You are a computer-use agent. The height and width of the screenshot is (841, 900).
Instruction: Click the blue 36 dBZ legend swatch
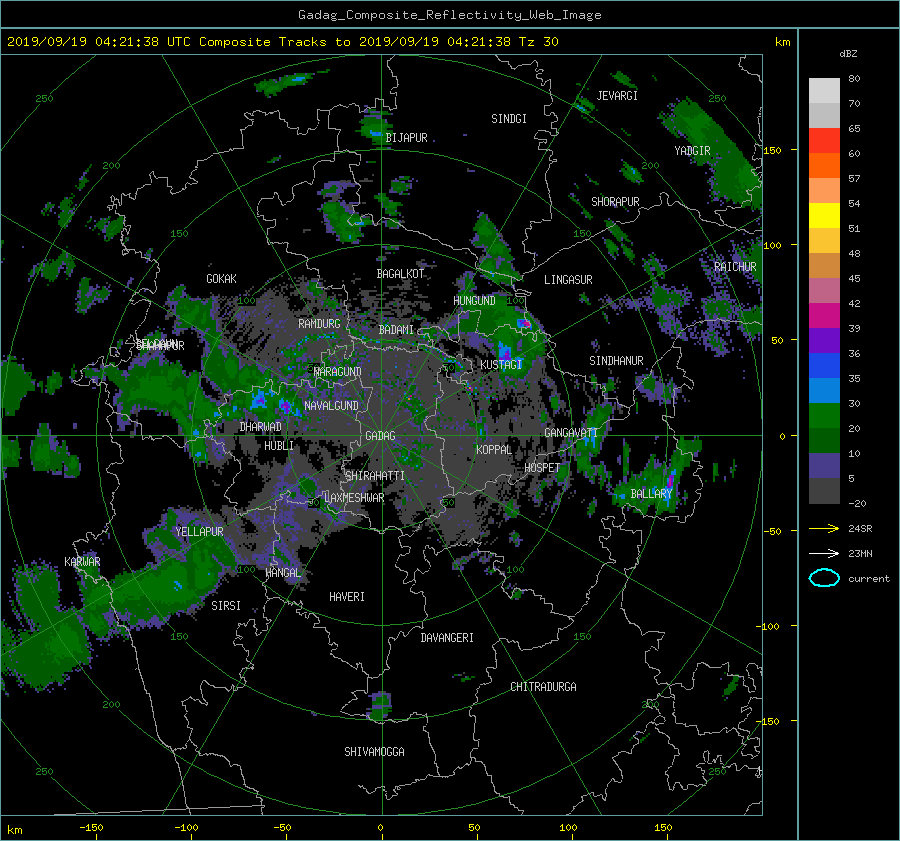pos(824,365)
